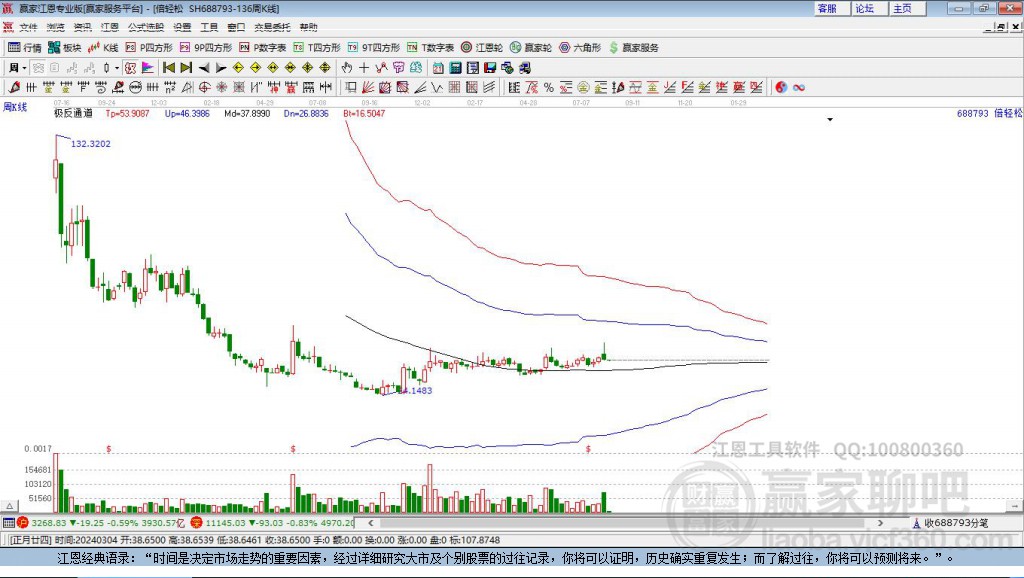Select the red pencil drawing tool
1024x578 pixels.
click(14, 87)
